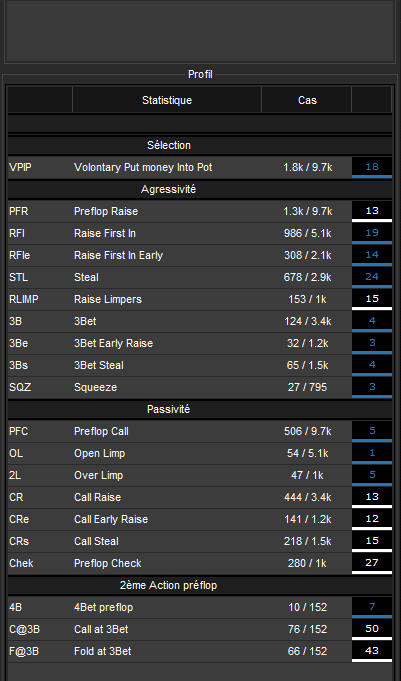Select the Preflop Check row
This screenshot has height=681, width=401.
point(199,563)
